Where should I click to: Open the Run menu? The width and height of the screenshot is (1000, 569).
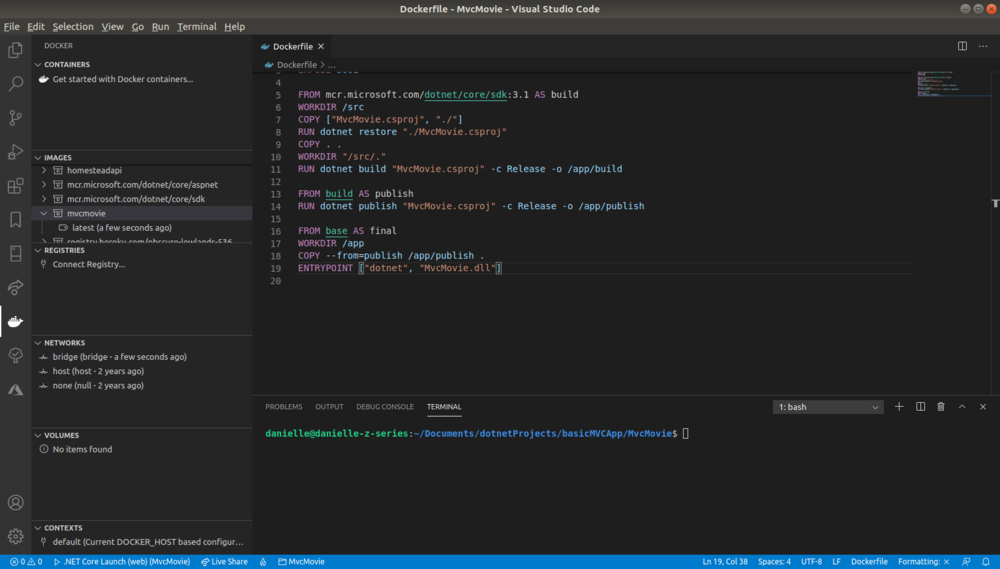(x=160, y=26)
